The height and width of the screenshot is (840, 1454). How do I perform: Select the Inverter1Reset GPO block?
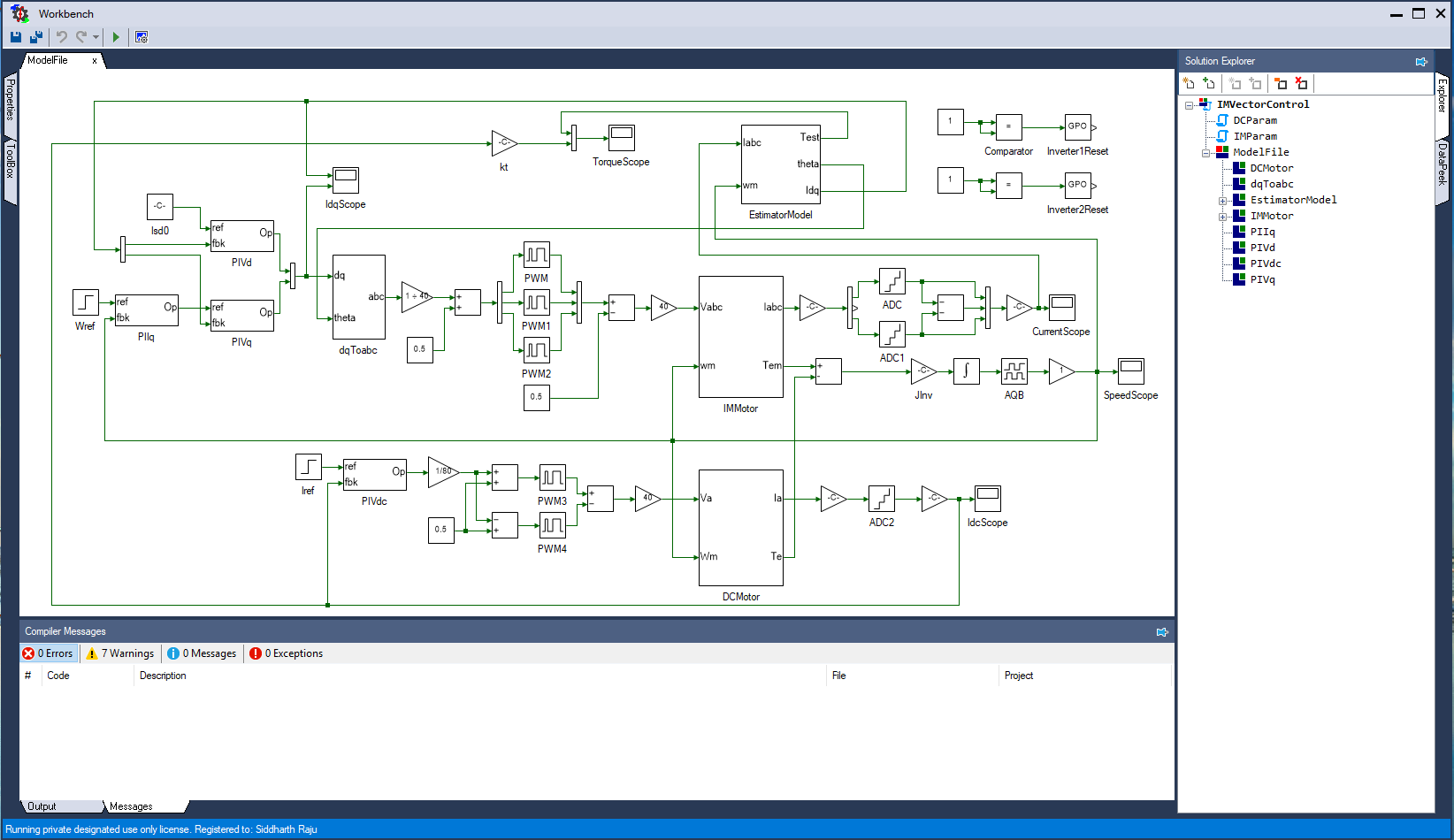[1078, 127]
